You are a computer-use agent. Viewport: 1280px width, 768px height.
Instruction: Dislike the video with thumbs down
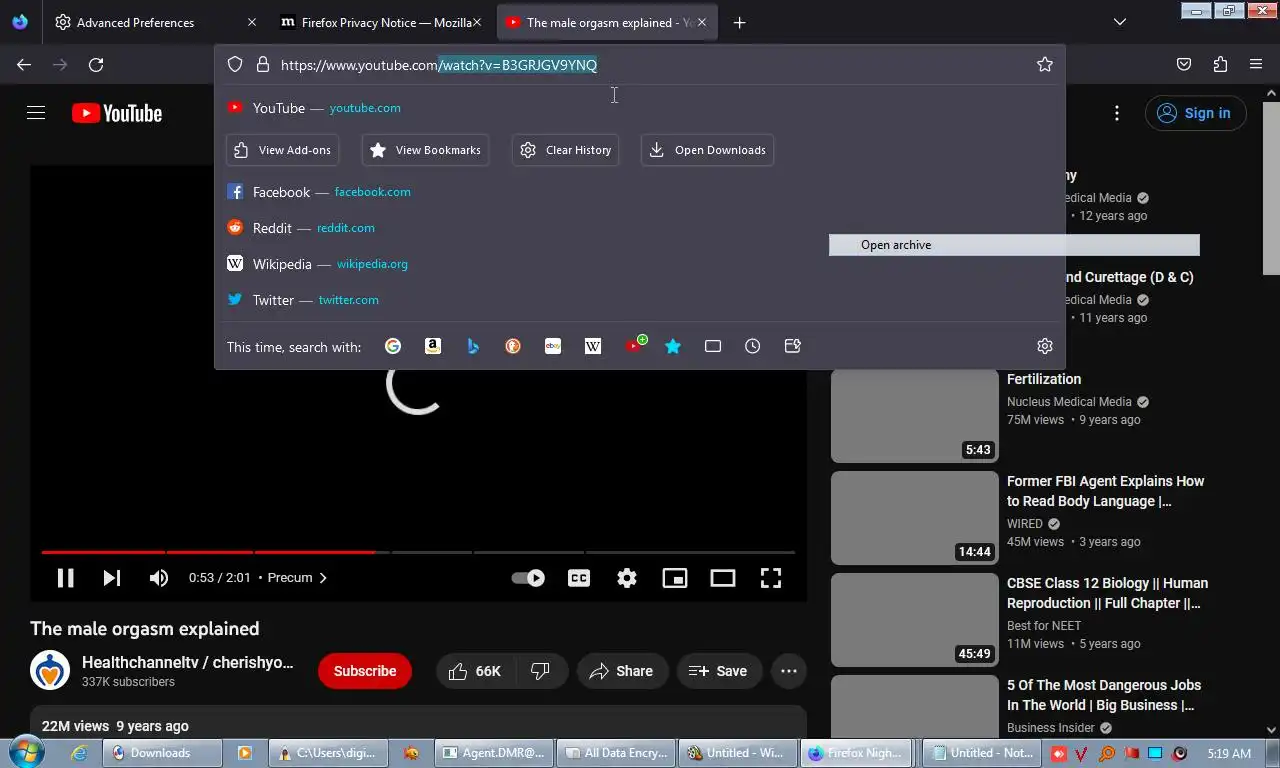(x=540, y=671)
